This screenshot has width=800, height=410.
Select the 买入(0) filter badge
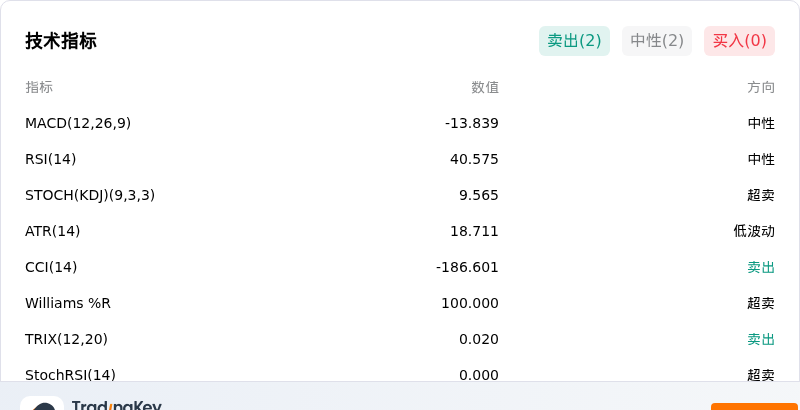(739, 41)
